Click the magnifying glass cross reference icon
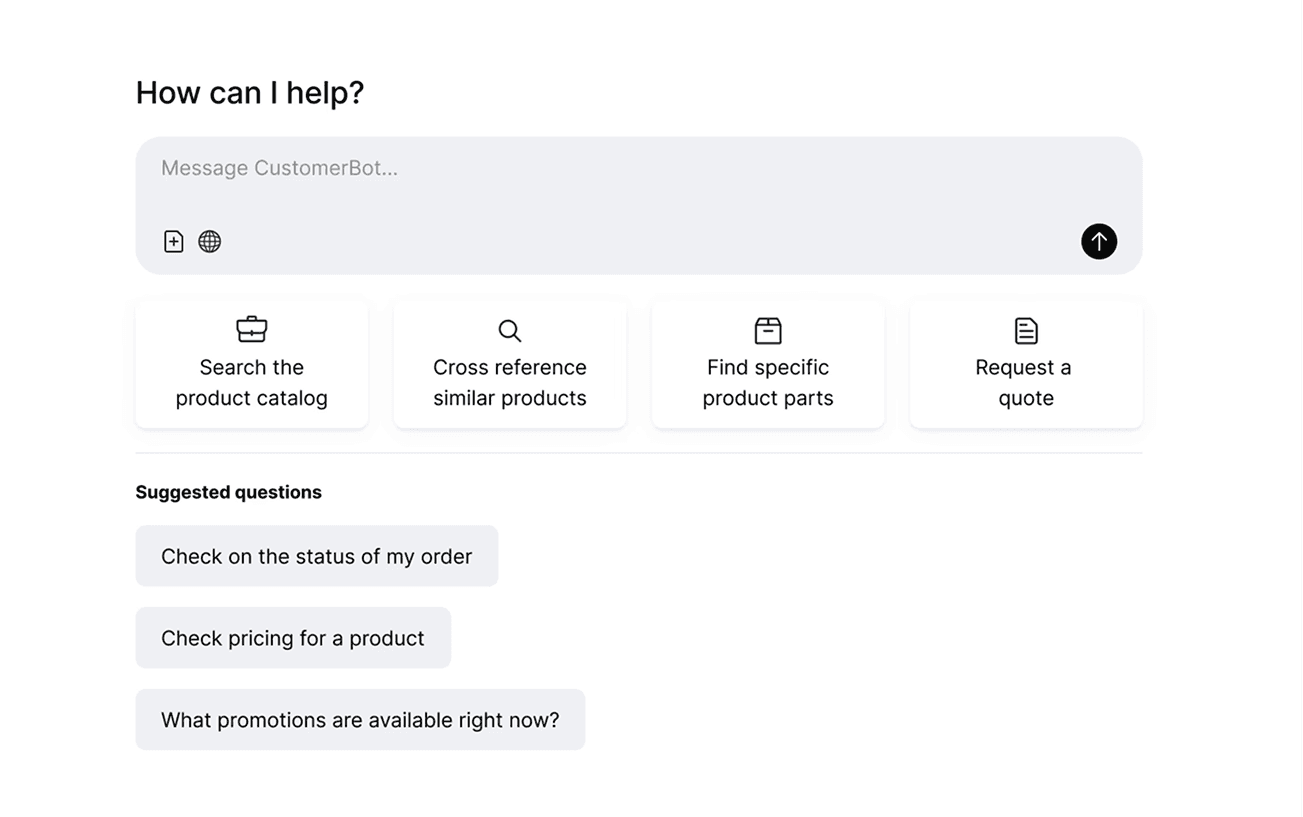The image size is (1303, 817). (x=509, y=330)
